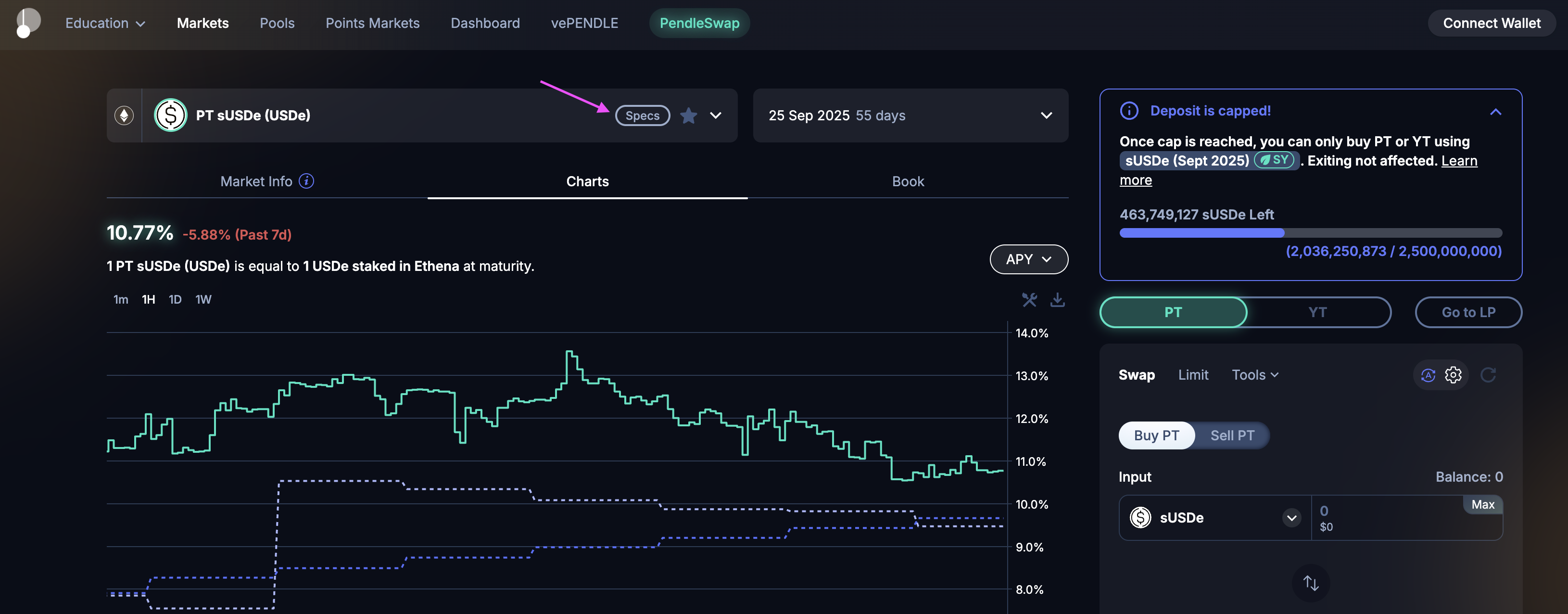Click Market Info tooltip icon
This screenshot has height=614, width=1568.
(306, 181)
